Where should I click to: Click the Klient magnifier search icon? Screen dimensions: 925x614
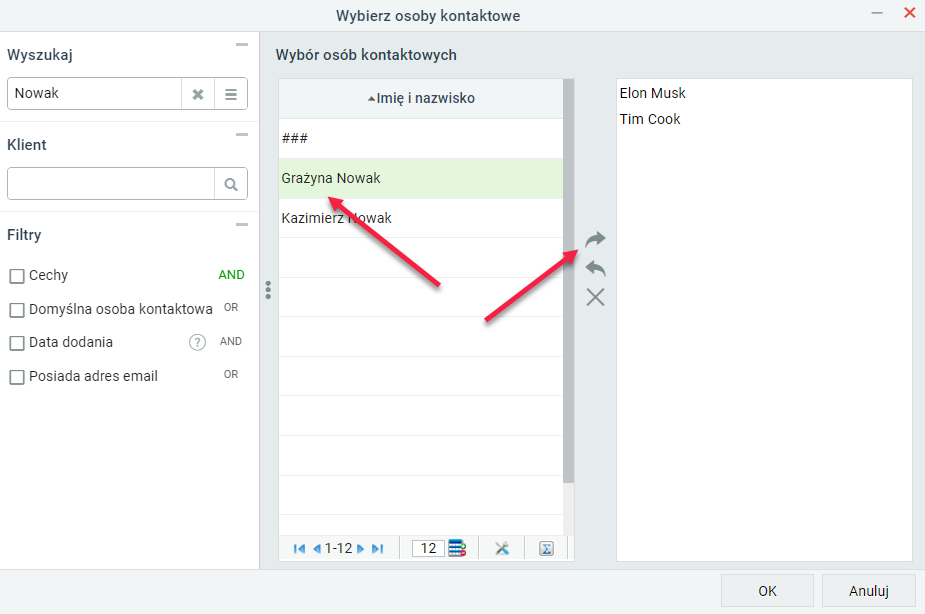click(x=231, y=184)
